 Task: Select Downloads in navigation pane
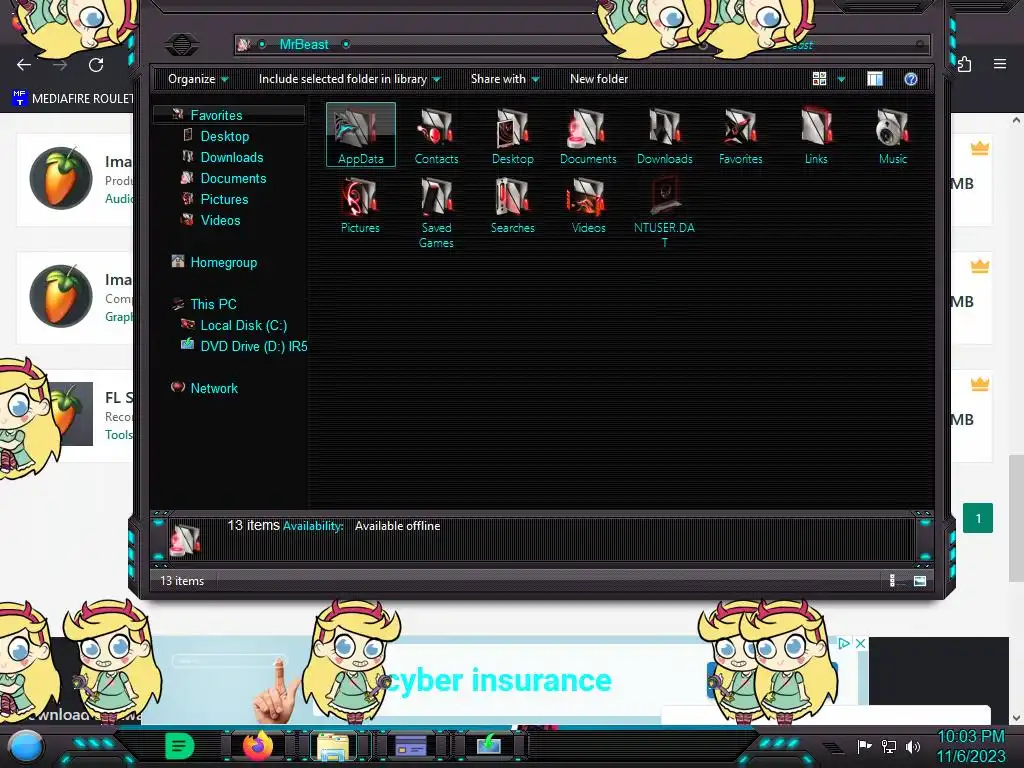[232, 157]
